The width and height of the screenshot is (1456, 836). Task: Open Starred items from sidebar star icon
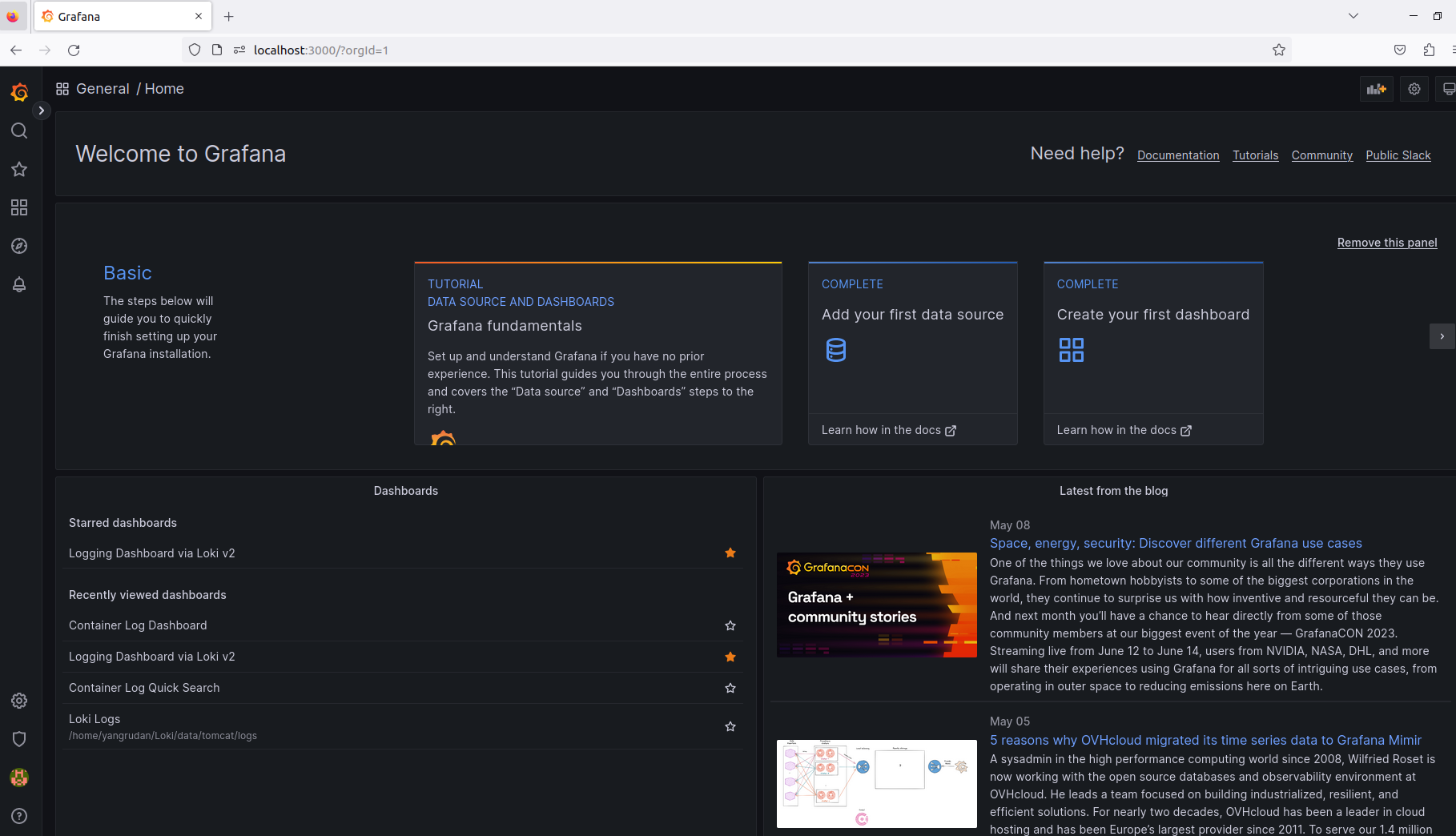coord(19,169)
